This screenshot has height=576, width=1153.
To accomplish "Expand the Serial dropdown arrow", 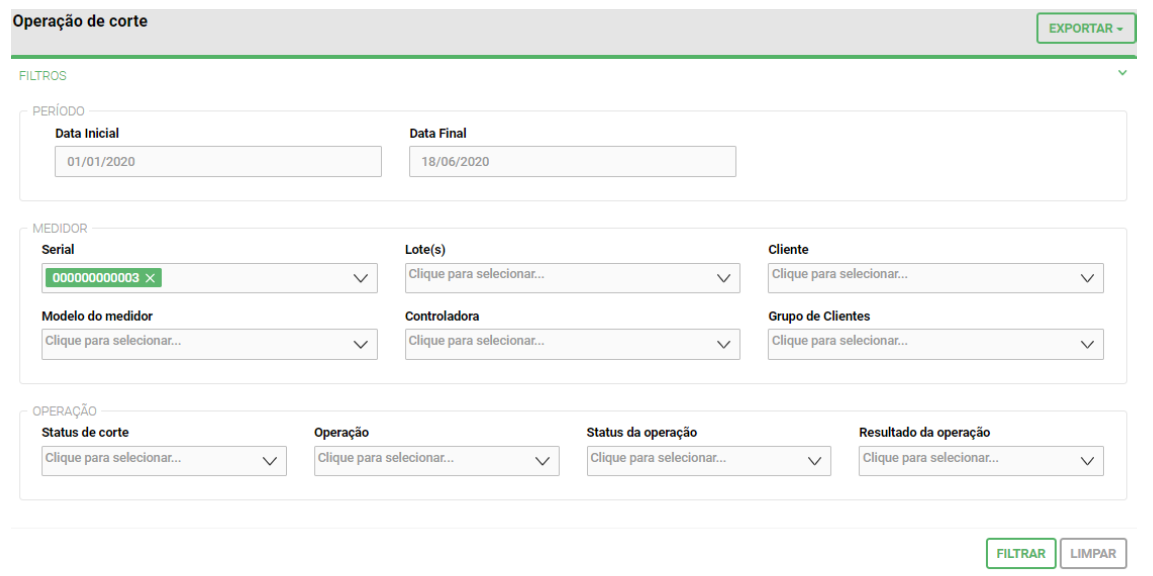I will tap(361, 279).
